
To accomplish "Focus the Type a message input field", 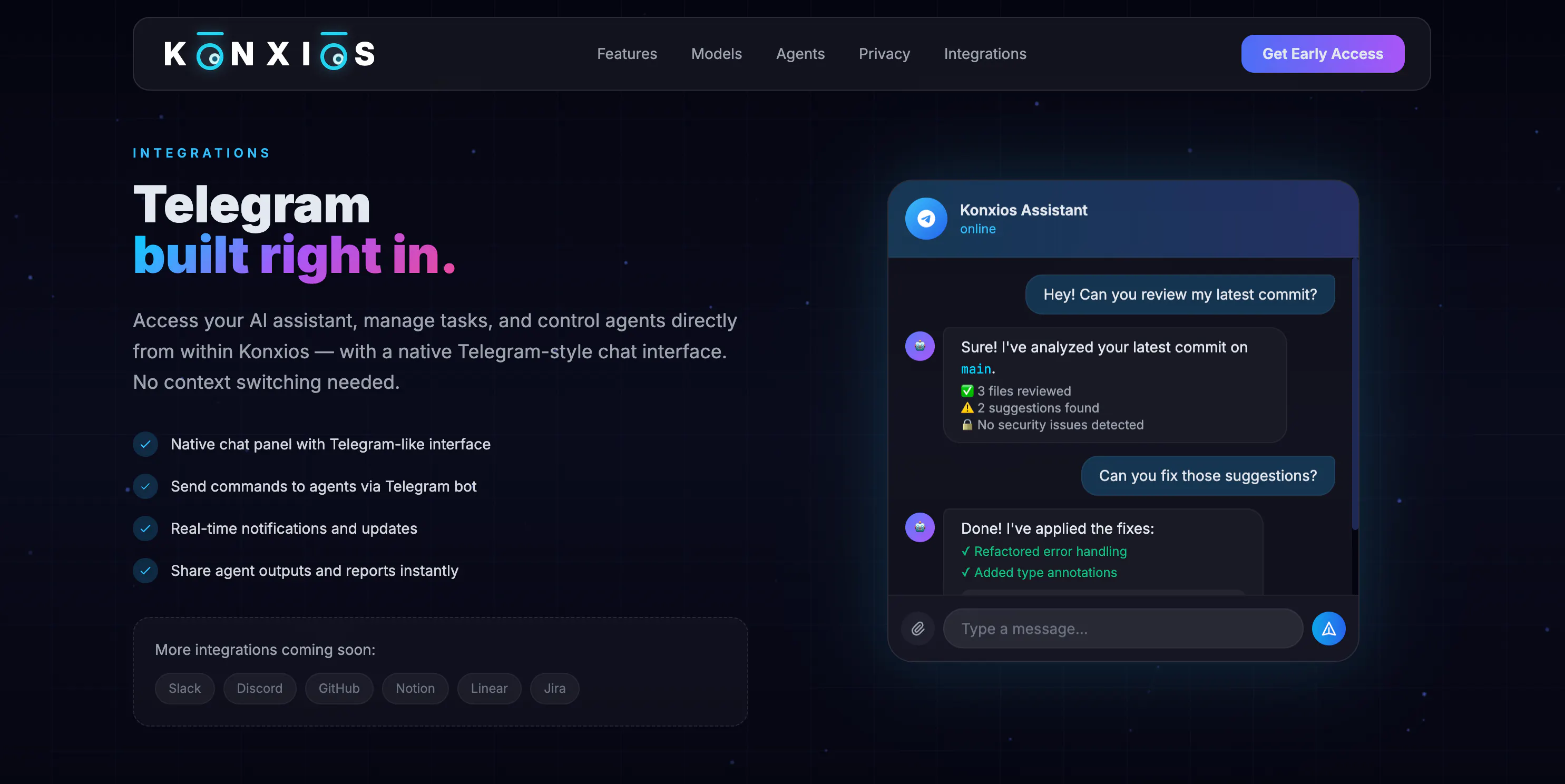I will coord(1123,629).
